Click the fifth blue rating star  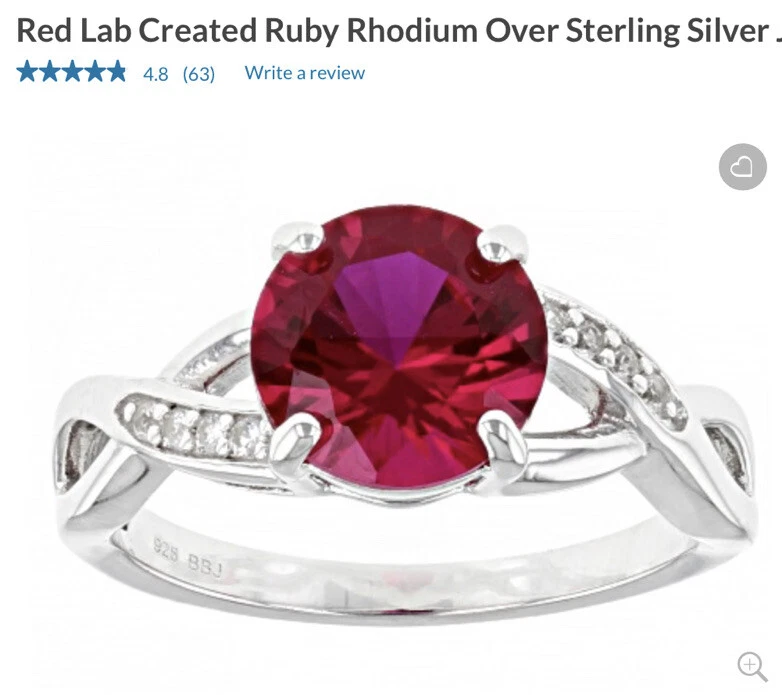(116, 72)
